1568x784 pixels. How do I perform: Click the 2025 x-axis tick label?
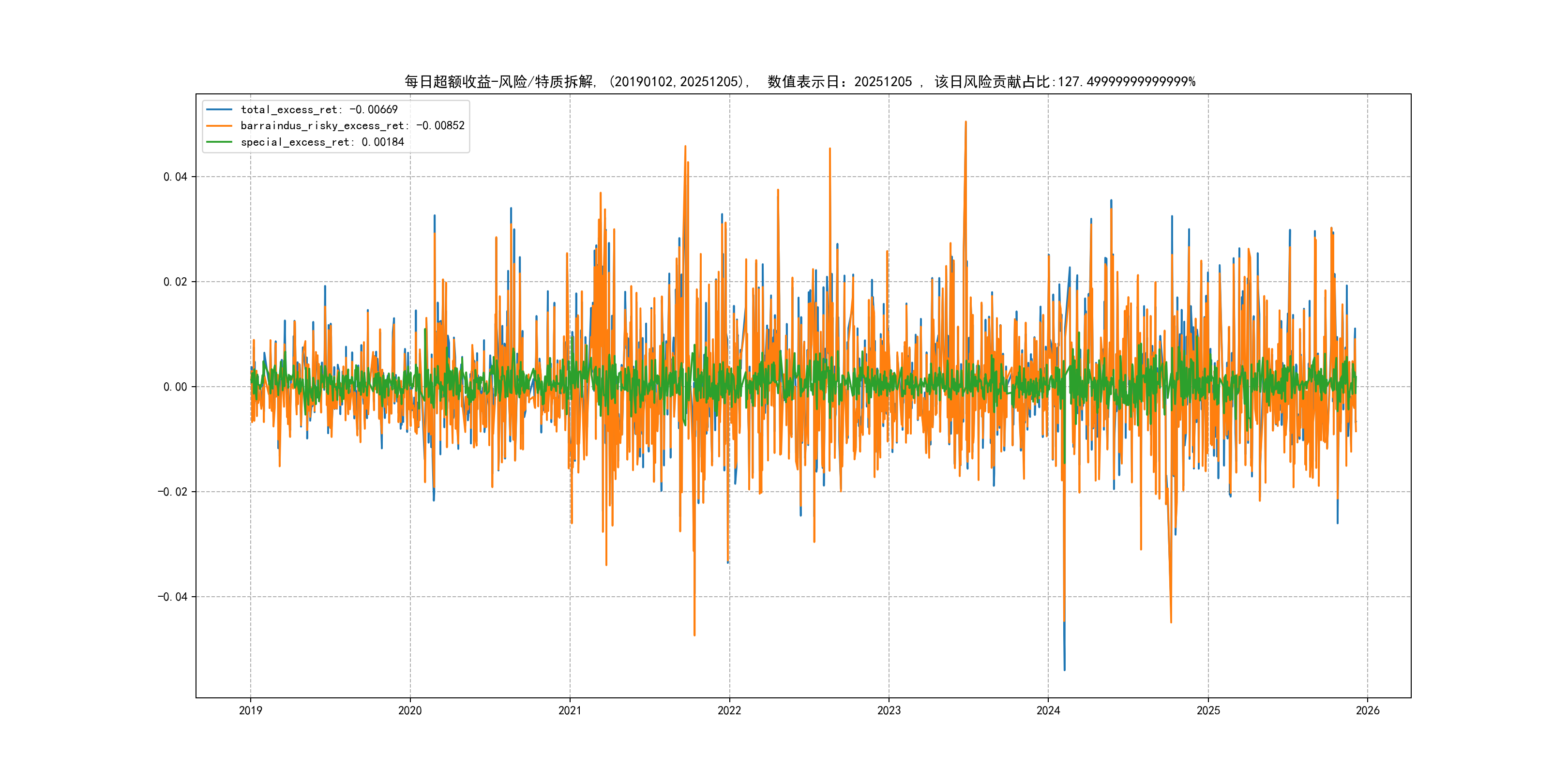tap(1208, 710)
